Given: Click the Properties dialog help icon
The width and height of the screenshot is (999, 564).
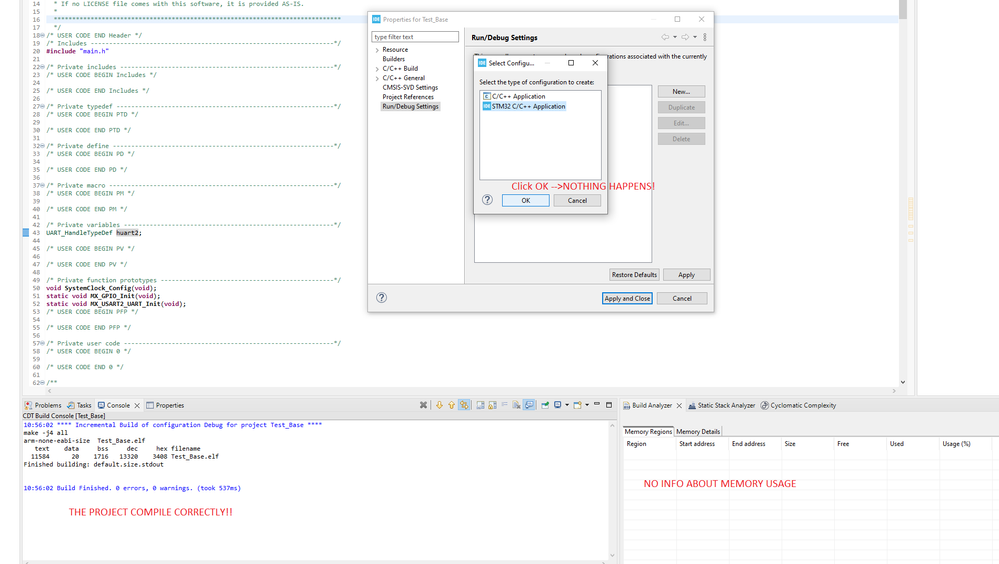Looking at the screenshot, I should tap(382, 298).
